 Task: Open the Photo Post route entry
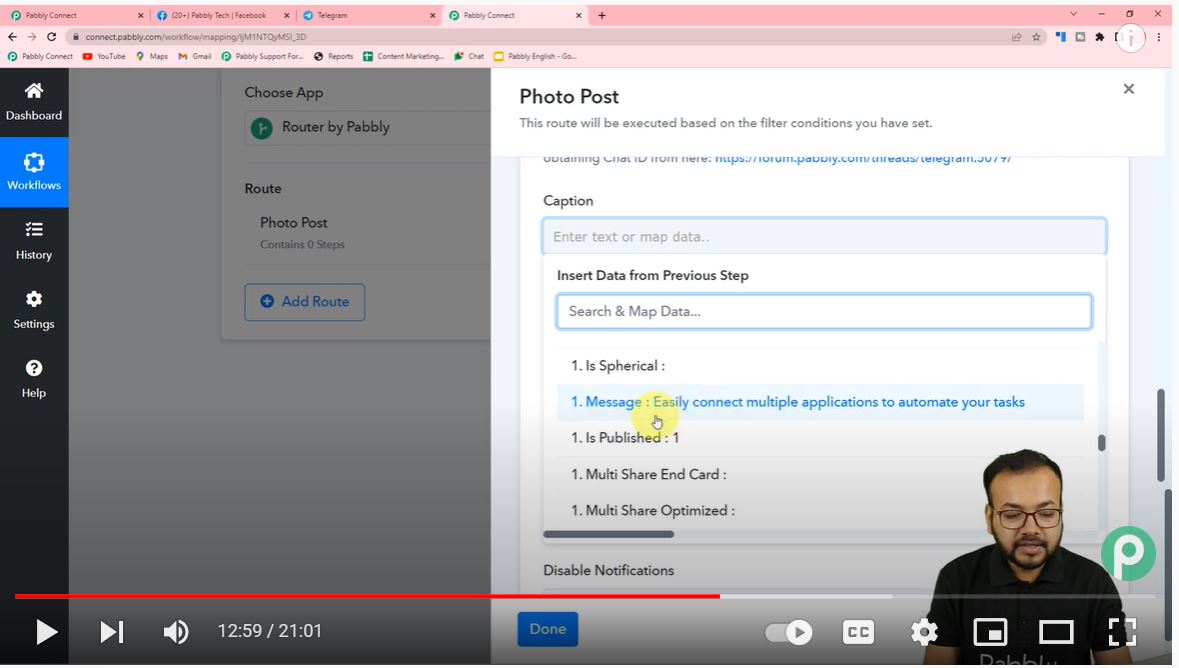[293, 223]
